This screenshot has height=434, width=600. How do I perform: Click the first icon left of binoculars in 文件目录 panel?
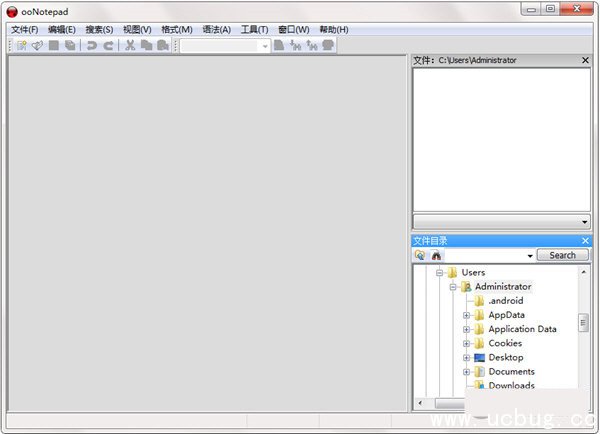420,255
